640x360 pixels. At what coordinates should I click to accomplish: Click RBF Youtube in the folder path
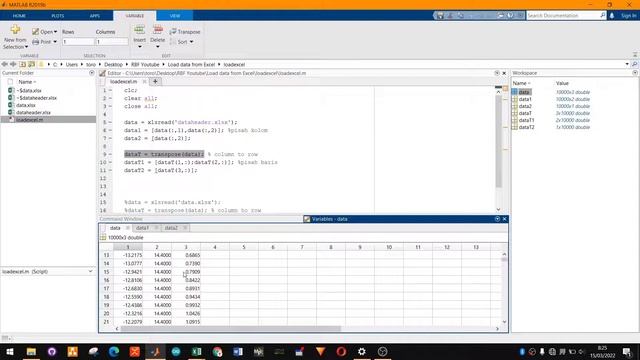coord(145,64)
